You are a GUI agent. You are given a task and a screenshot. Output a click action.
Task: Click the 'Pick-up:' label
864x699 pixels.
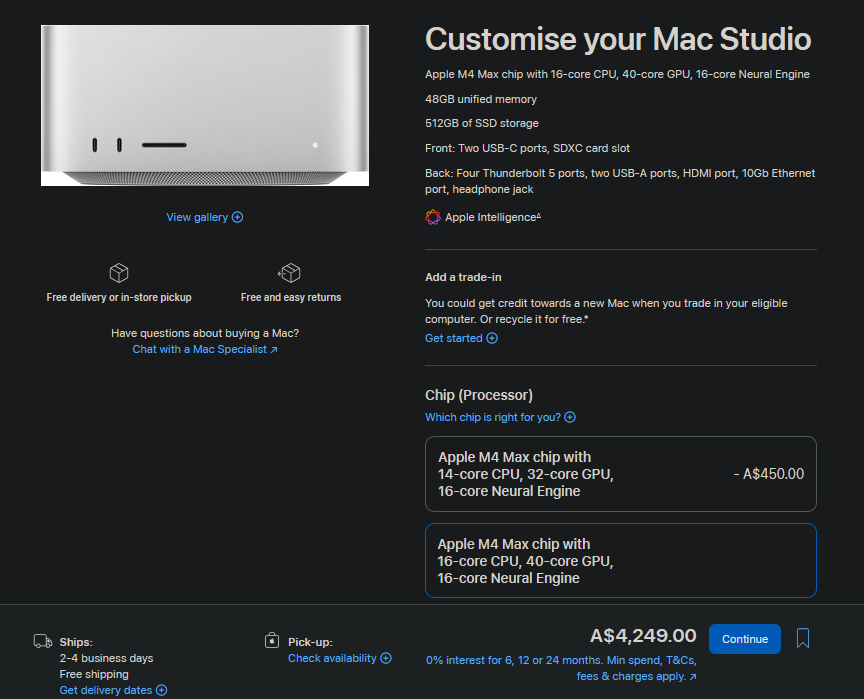tap(310, 642)
